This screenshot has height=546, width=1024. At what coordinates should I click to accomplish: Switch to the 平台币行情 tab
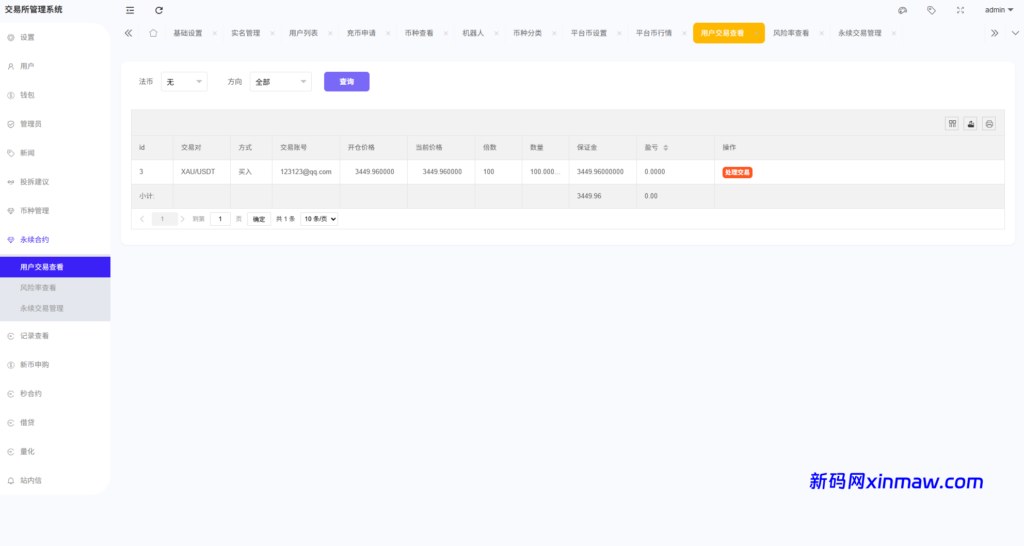pyautogui.click(x=654, y=33)
